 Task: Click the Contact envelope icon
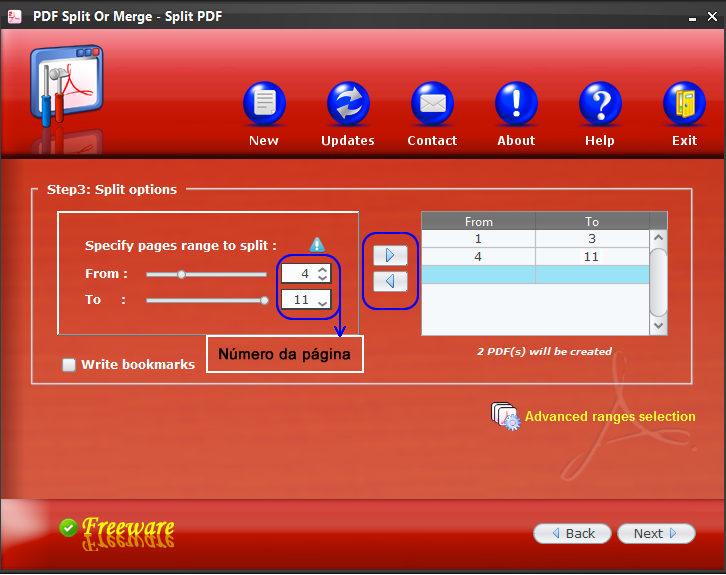432,104
